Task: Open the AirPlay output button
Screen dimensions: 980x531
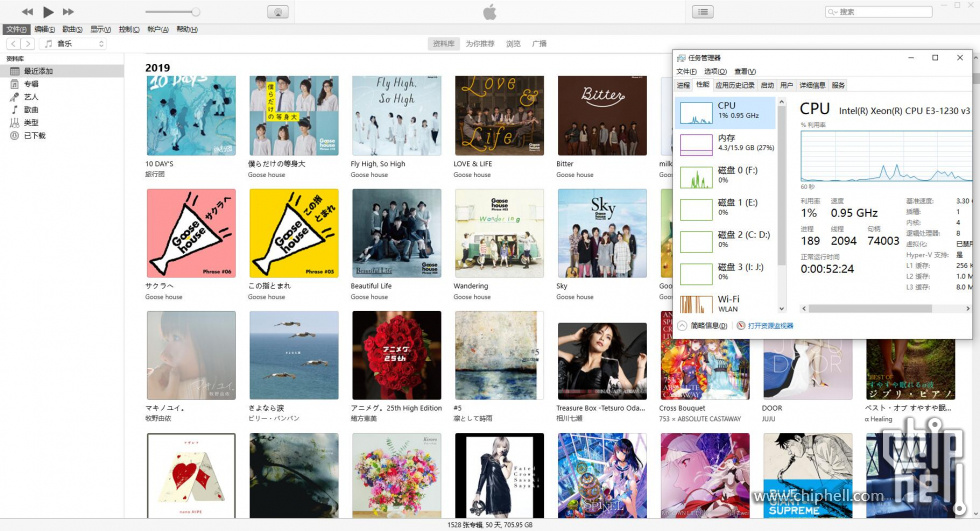Action: point(278,12)
